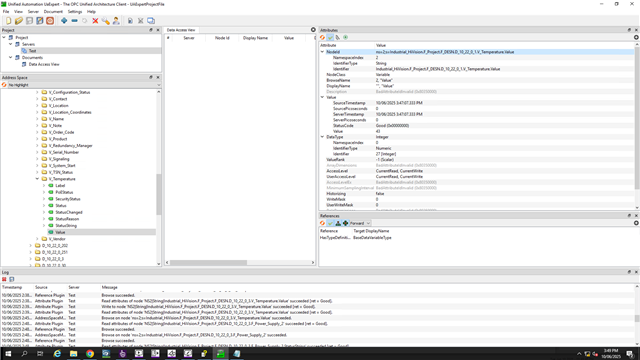Collapse the Documents node in Project tree
The height and width of the screenshot is (360, 640).
[11, 58]
